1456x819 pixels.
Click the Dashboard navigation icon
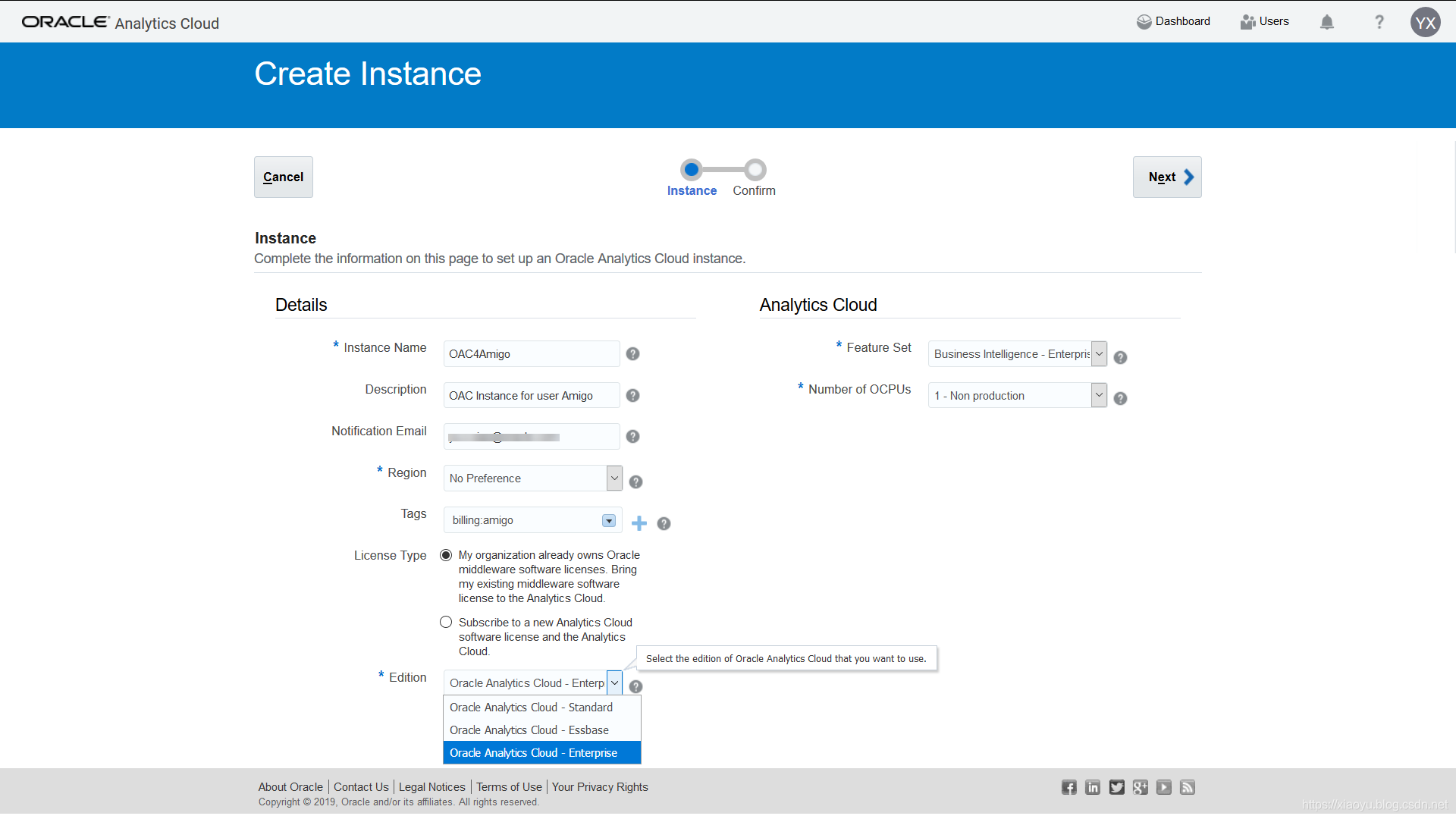coord(1141,21)
